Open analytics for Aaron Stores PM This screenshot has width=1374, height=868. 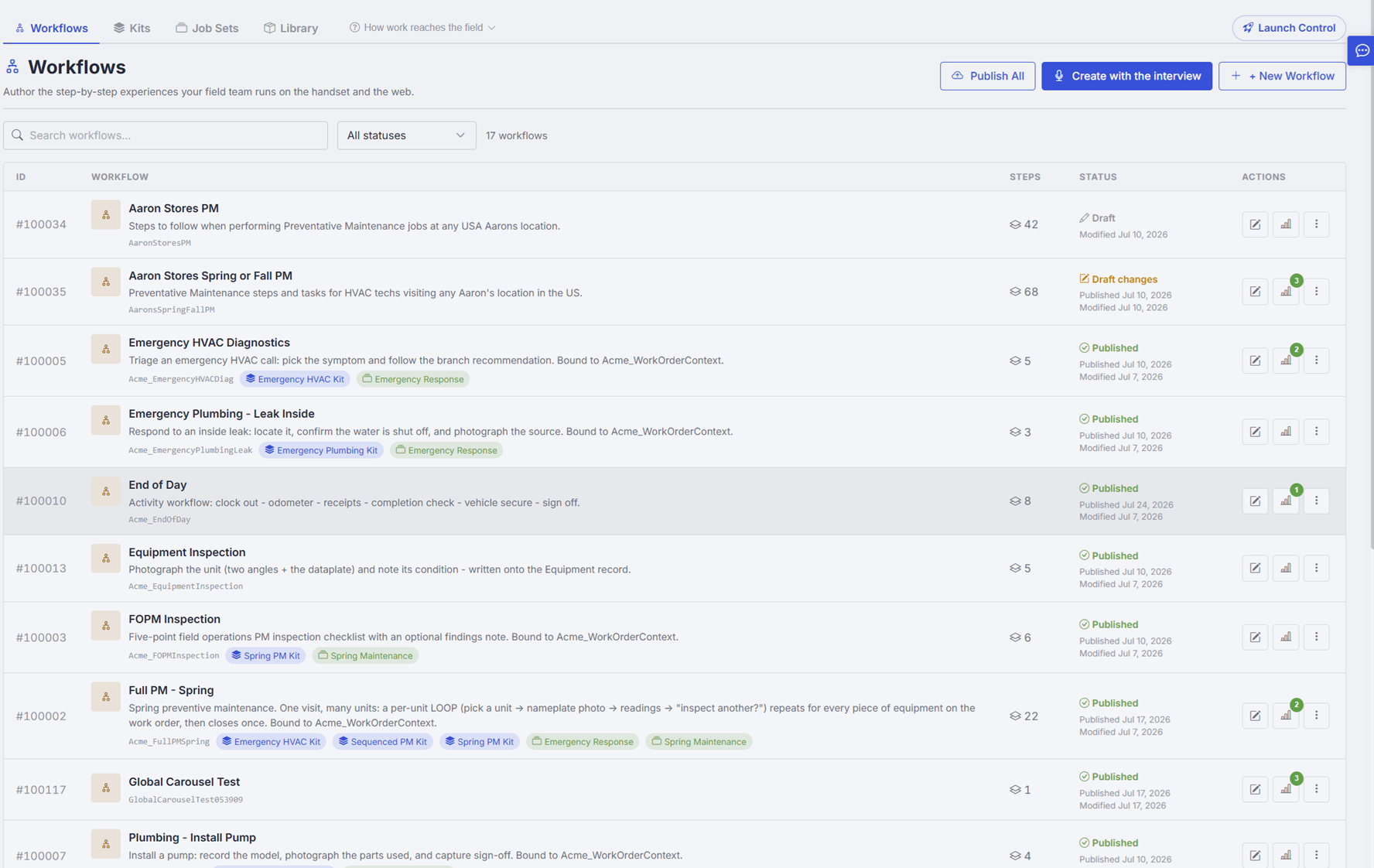1286,224
